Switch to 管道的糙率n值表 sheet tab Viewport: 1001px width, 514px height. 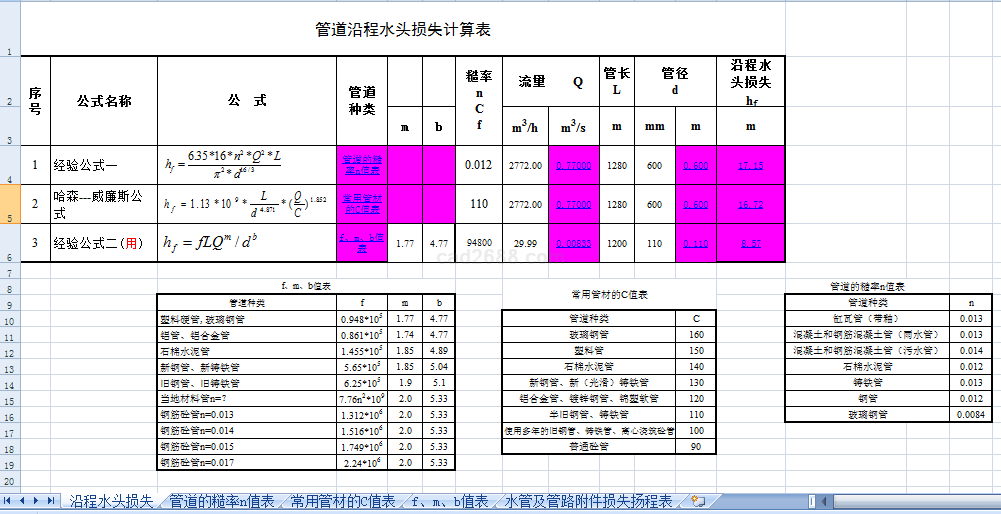(221, 501)
